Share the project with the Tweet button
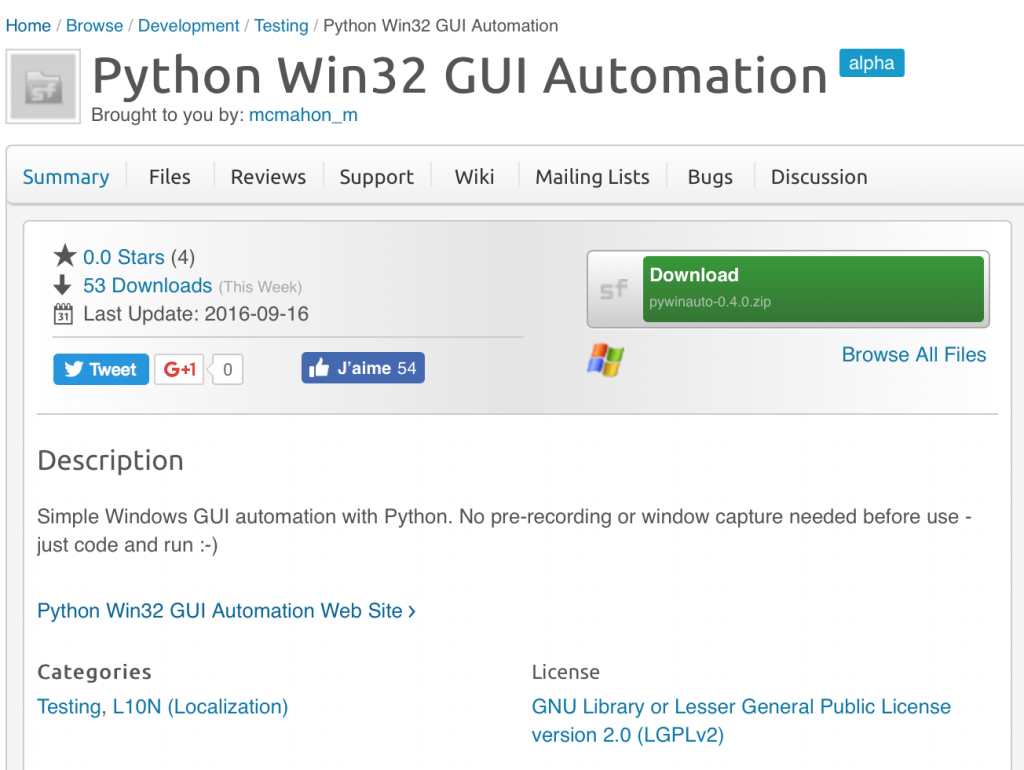 [x=101, y=369]
